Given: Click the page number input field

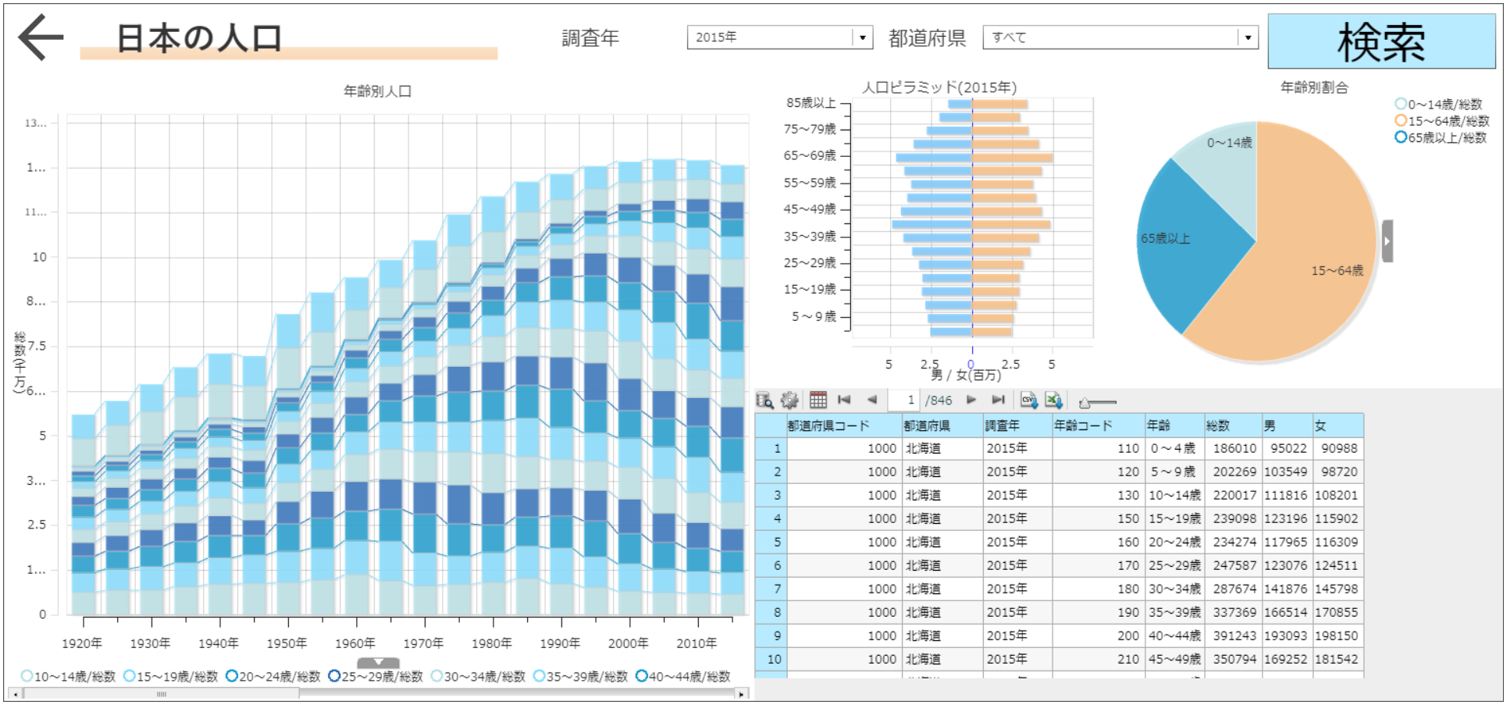Looking at the screenshot, I should click(904, 400).
